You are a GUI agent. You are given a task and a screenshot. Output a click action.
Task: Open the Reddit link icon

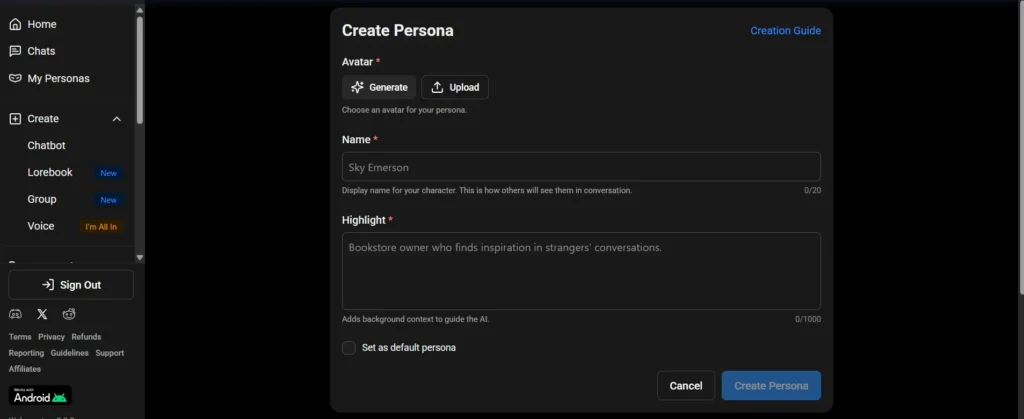[x=69, y=314]
